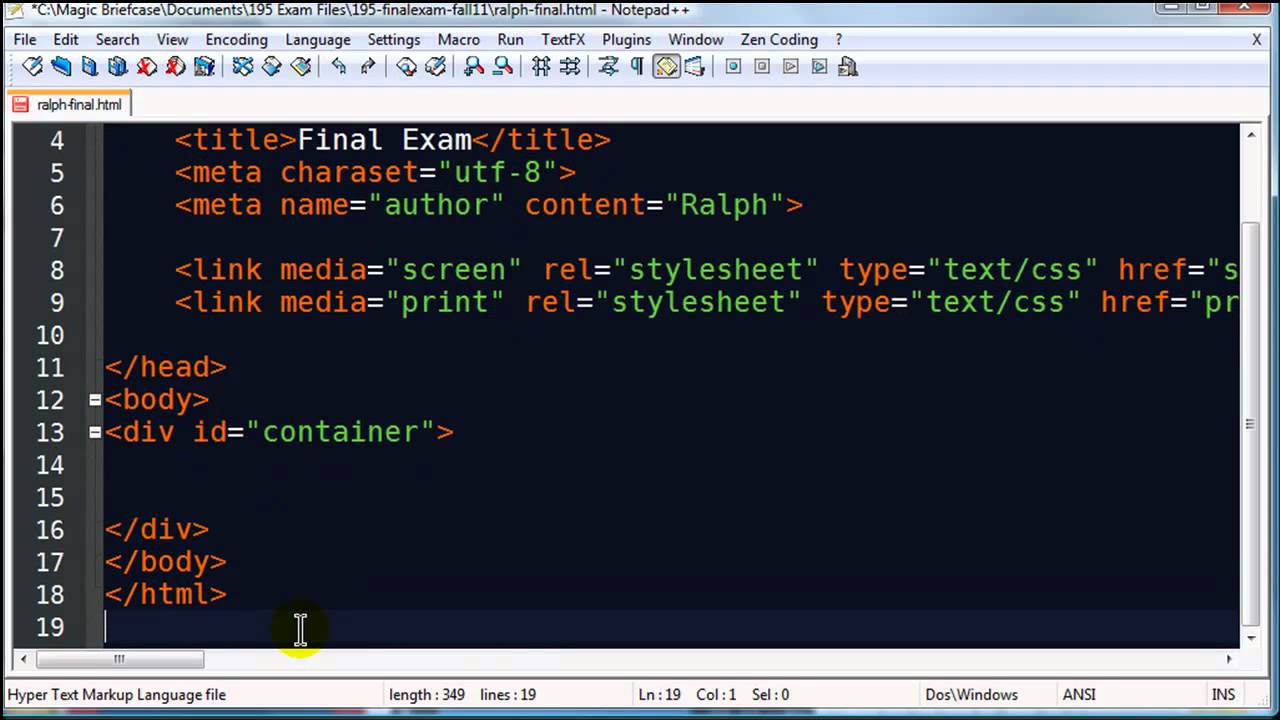Open the Language menu
The width and height of the screenshot is (1280, 720).
click(318, 40)
